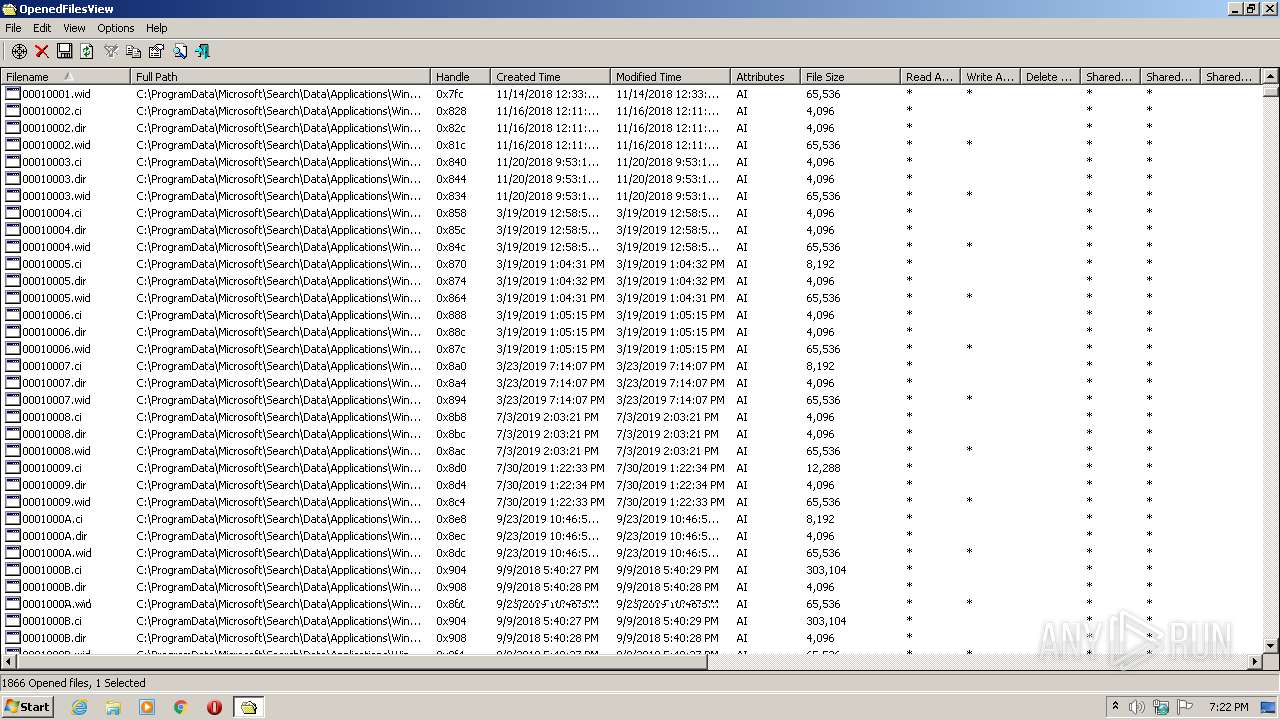This screenshot has width=1280, height=720.
Task: Click the filter funnel toolbar icon
Action: click(111, 51)
